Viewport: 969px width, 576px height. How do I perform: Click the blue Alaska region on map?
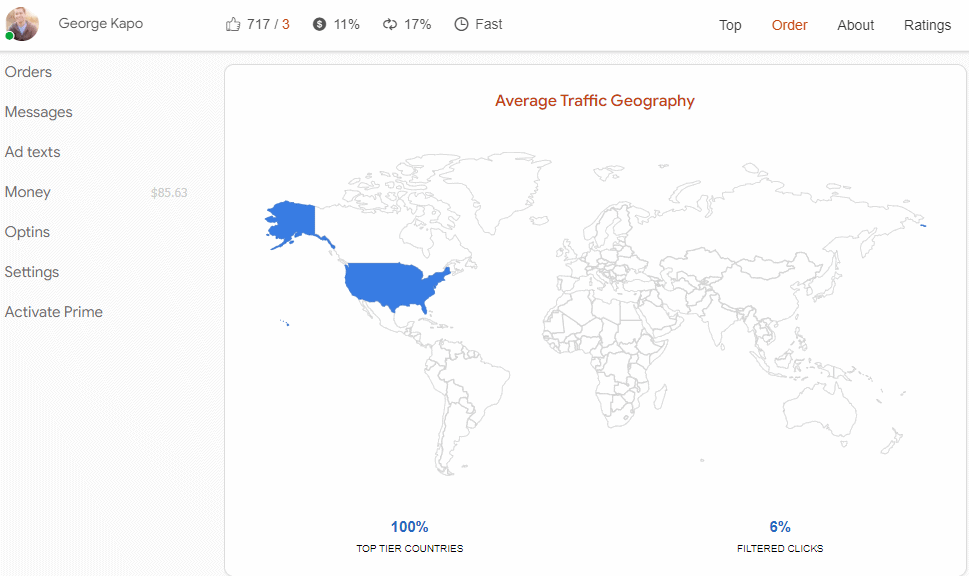(x=294, y=221)
